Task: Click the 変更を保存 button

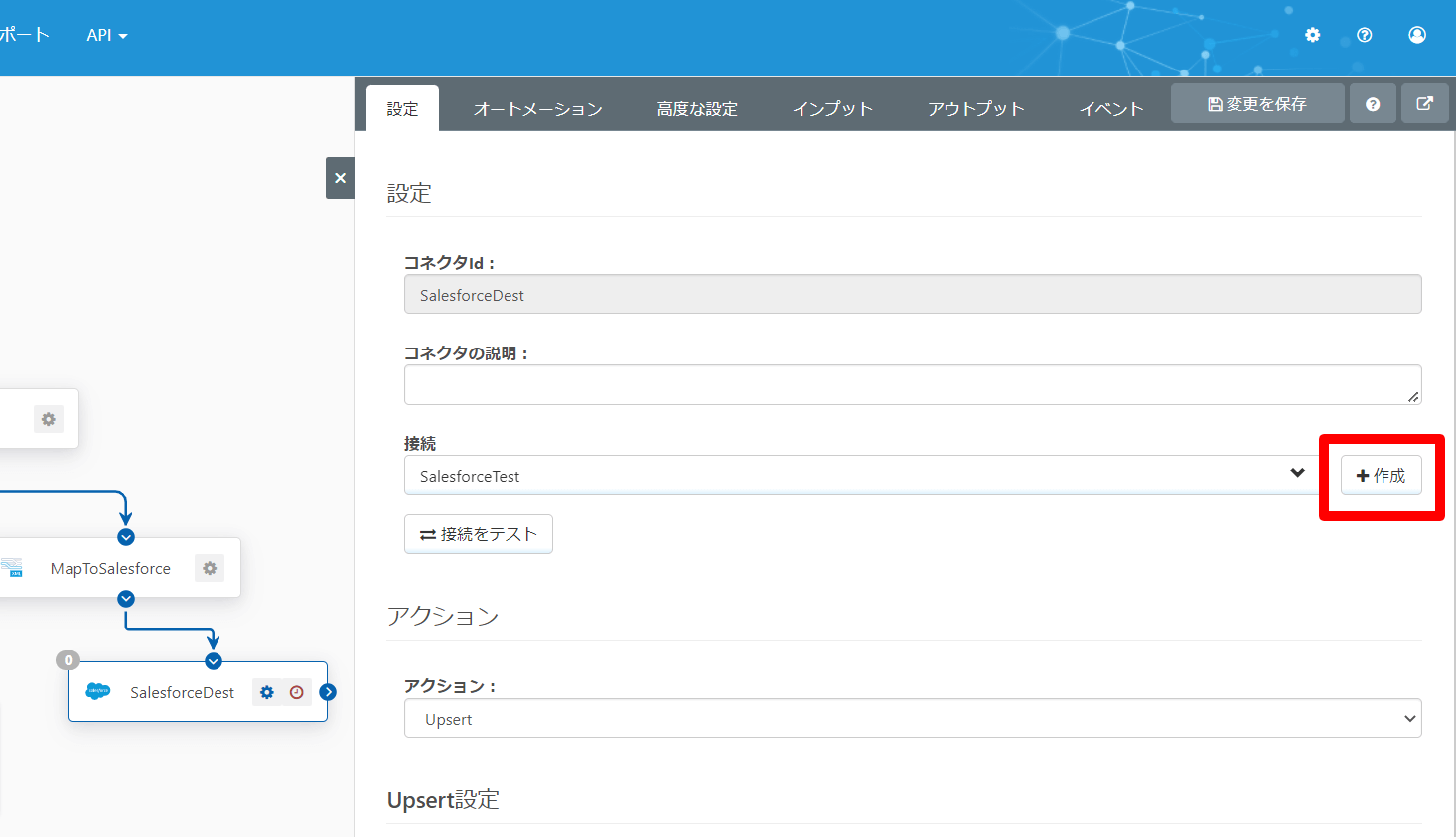Action: [x=1257, y=104]
